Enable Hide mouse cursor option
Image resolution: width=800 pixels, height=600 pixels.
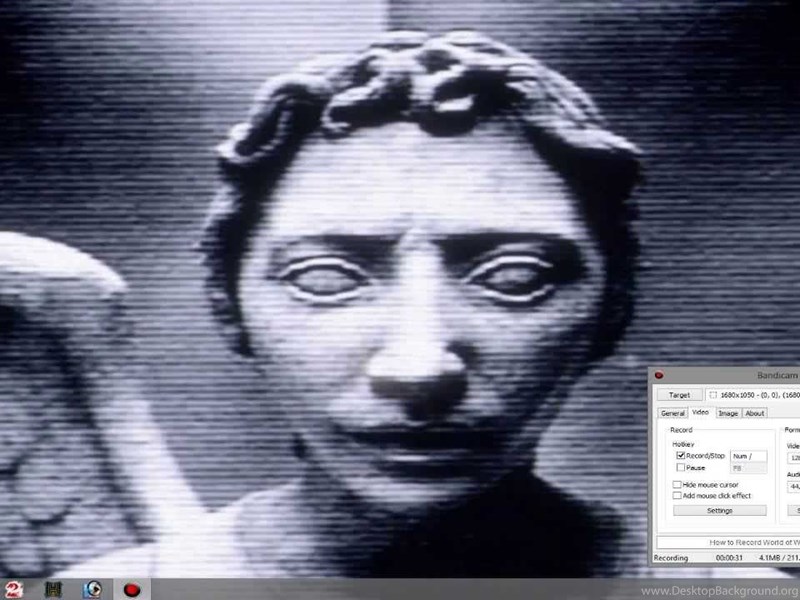677,485
